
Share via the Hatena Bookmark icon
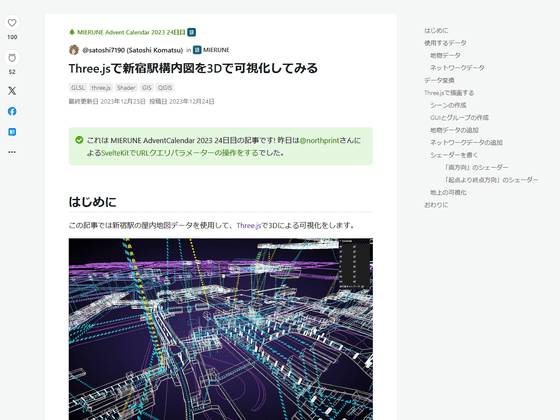12,132
